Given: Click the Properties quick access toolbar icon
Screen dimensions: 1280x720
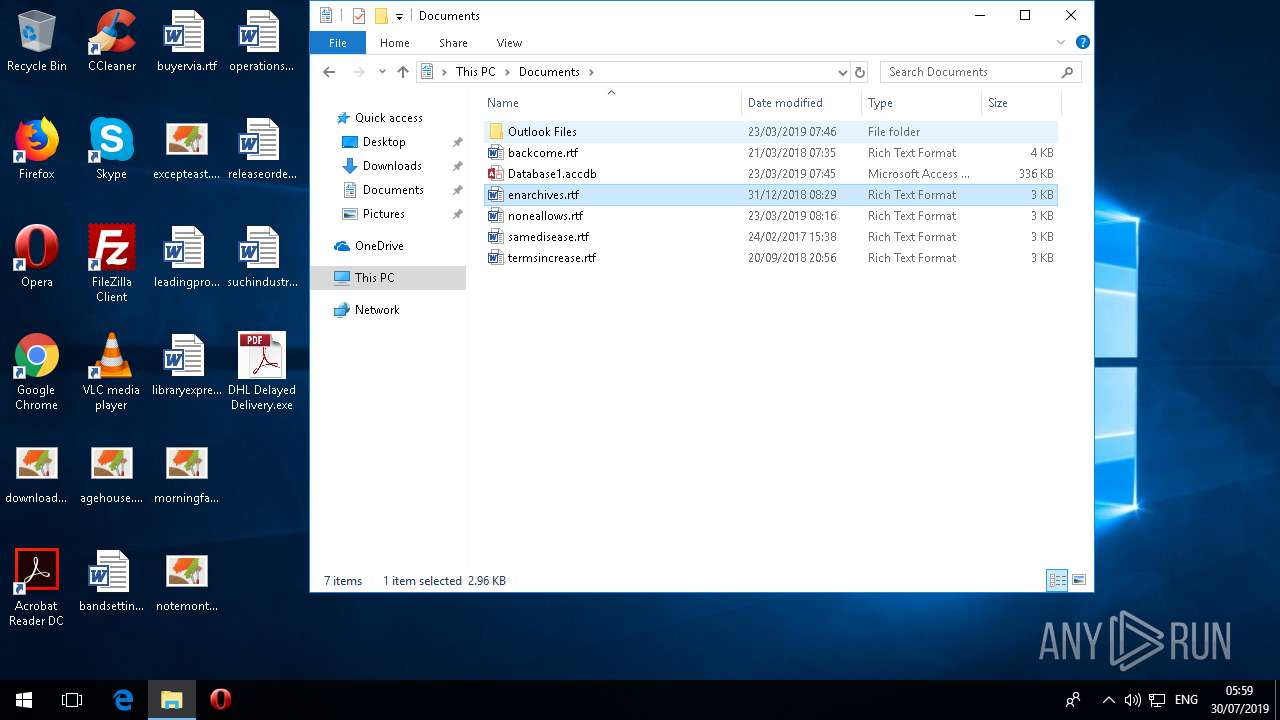Looking at the screenshot, I should 359,15.
